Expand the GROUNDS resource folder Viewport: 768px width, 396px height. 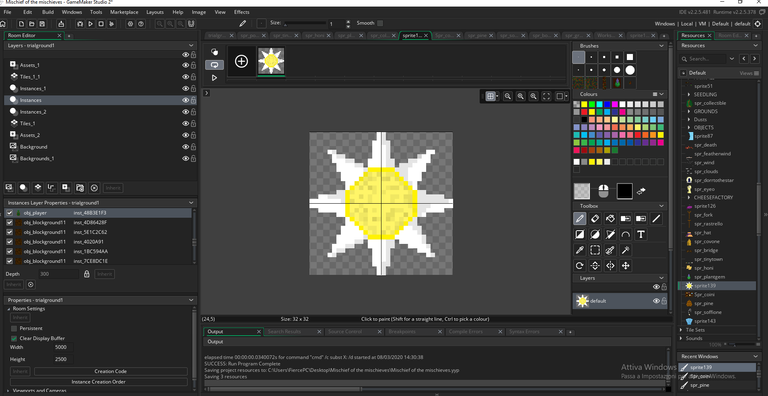tap(689, 112)
